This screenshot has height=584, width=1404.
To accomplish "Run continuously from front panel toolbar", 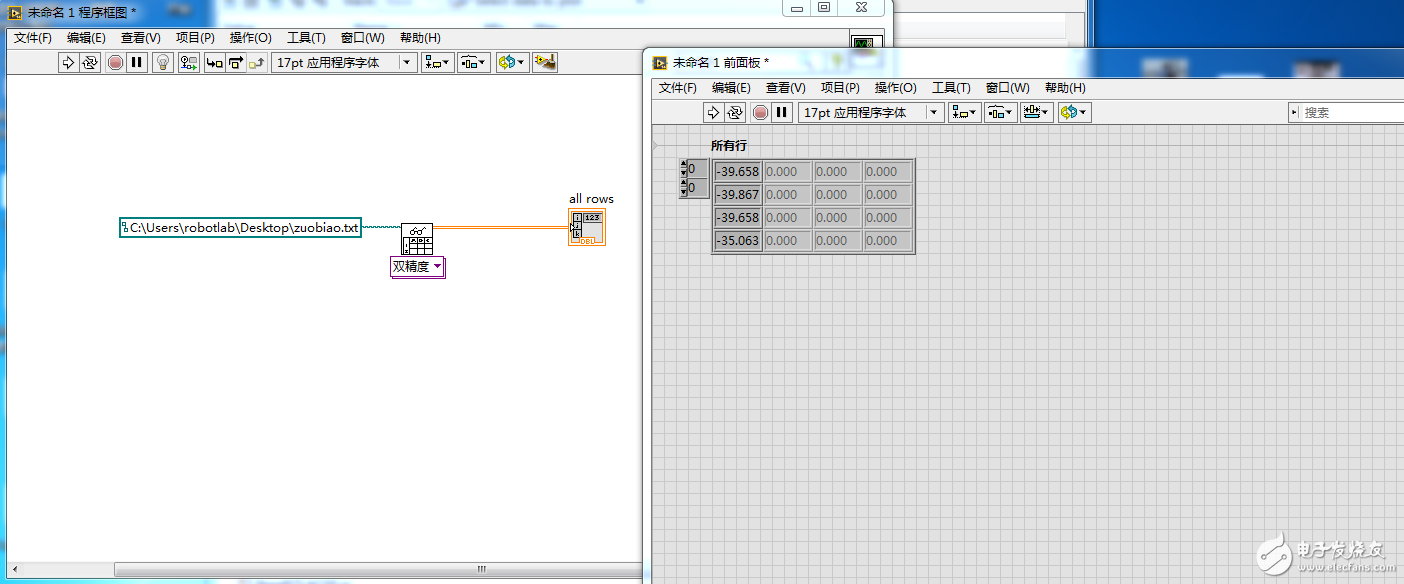I will (735, 112).
